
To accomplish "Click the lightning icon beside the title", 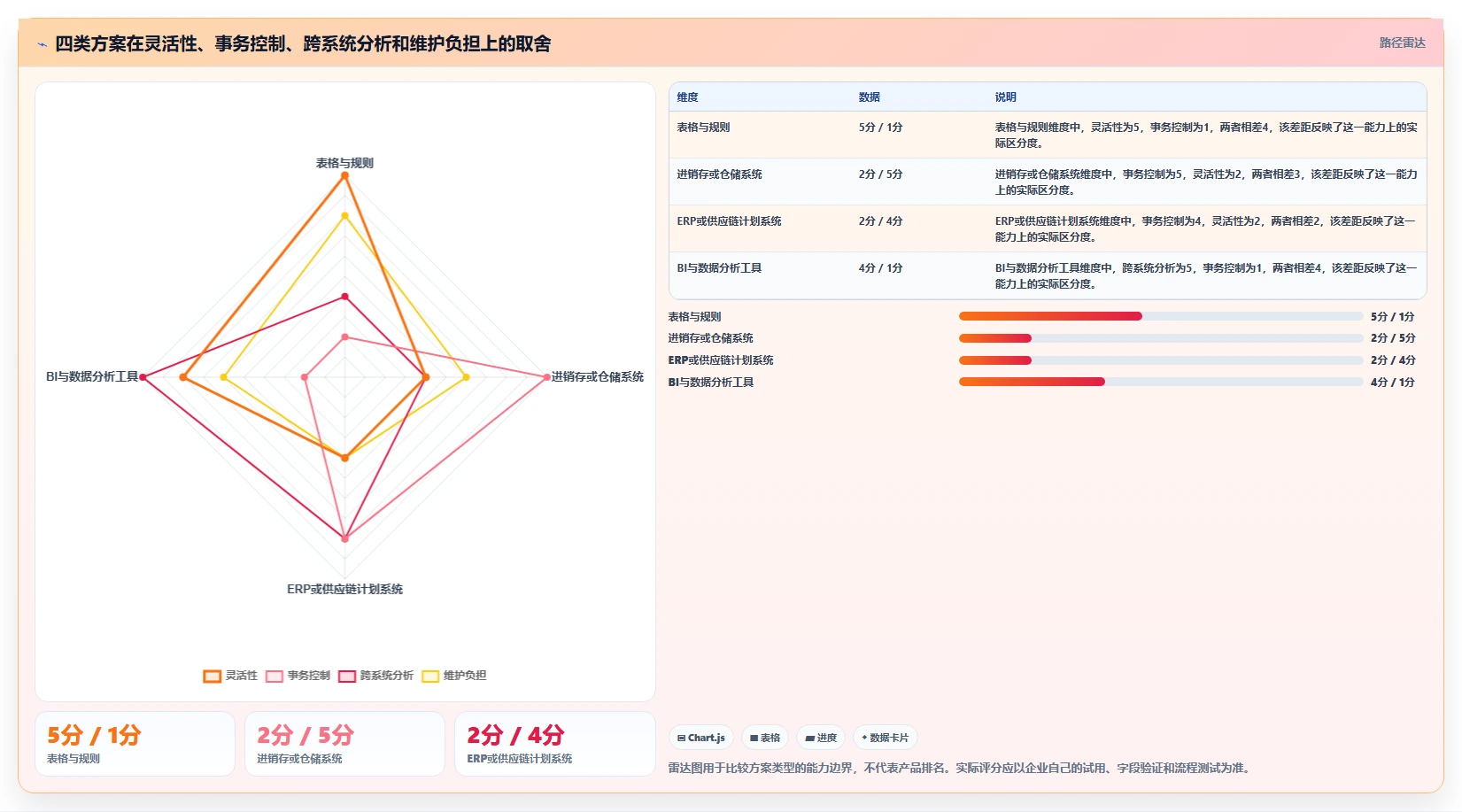I will coord(42,44).
